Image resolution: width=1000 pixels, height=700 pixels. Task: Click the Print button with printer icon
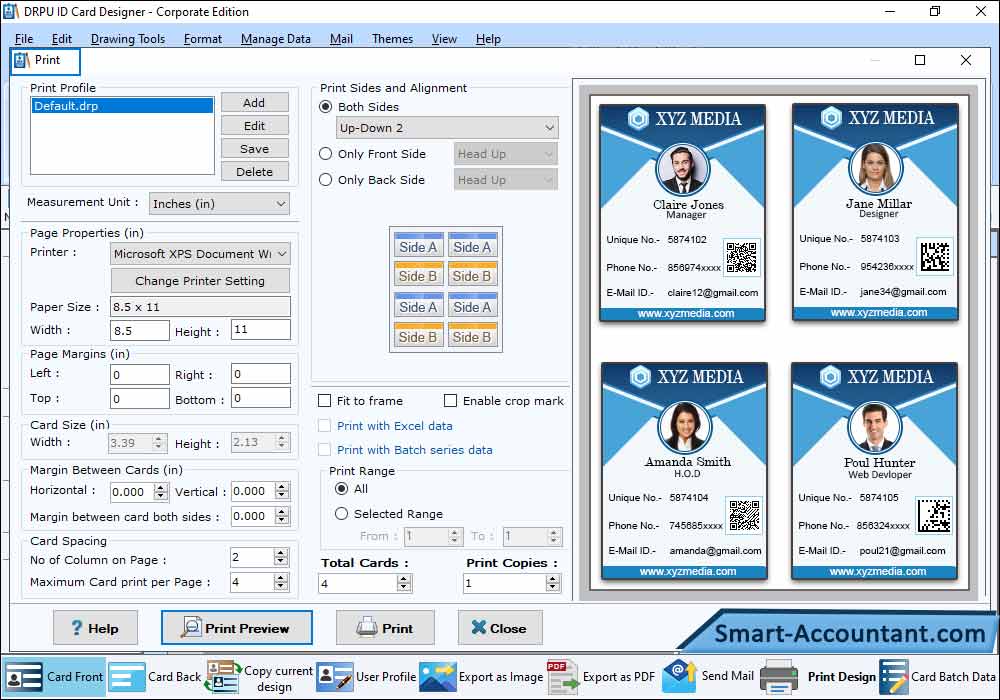click(385, 628)
